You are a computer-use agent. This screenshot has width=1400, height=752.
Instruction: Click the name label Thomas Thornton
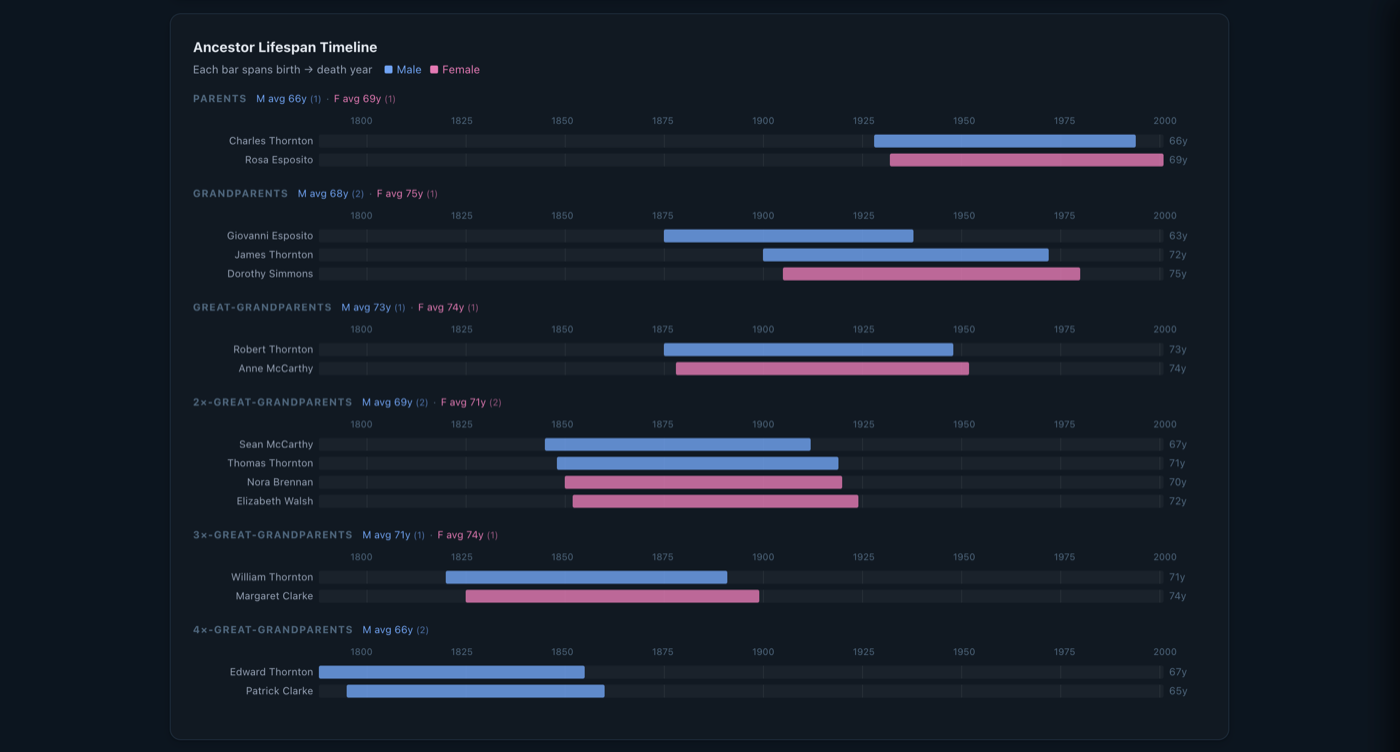pos(270,464)
